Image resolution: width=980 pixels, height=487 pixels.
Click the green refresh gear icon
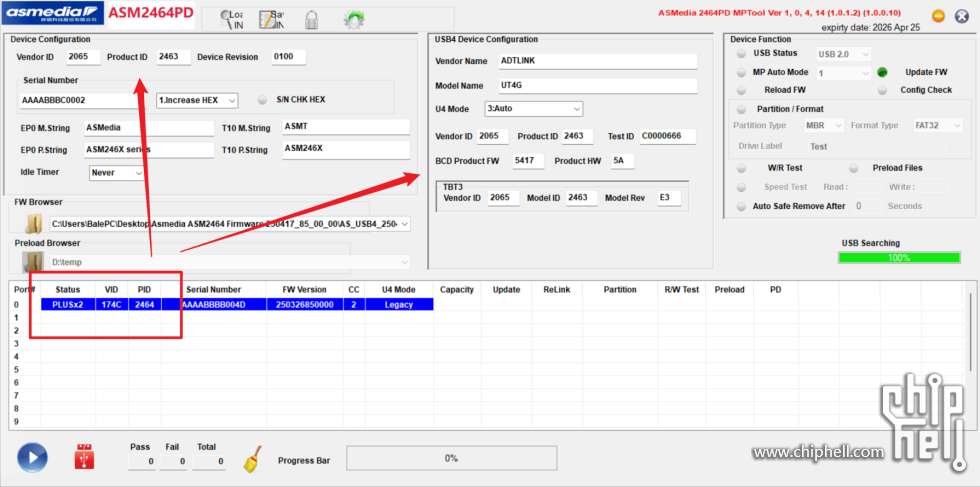point(354,19)
